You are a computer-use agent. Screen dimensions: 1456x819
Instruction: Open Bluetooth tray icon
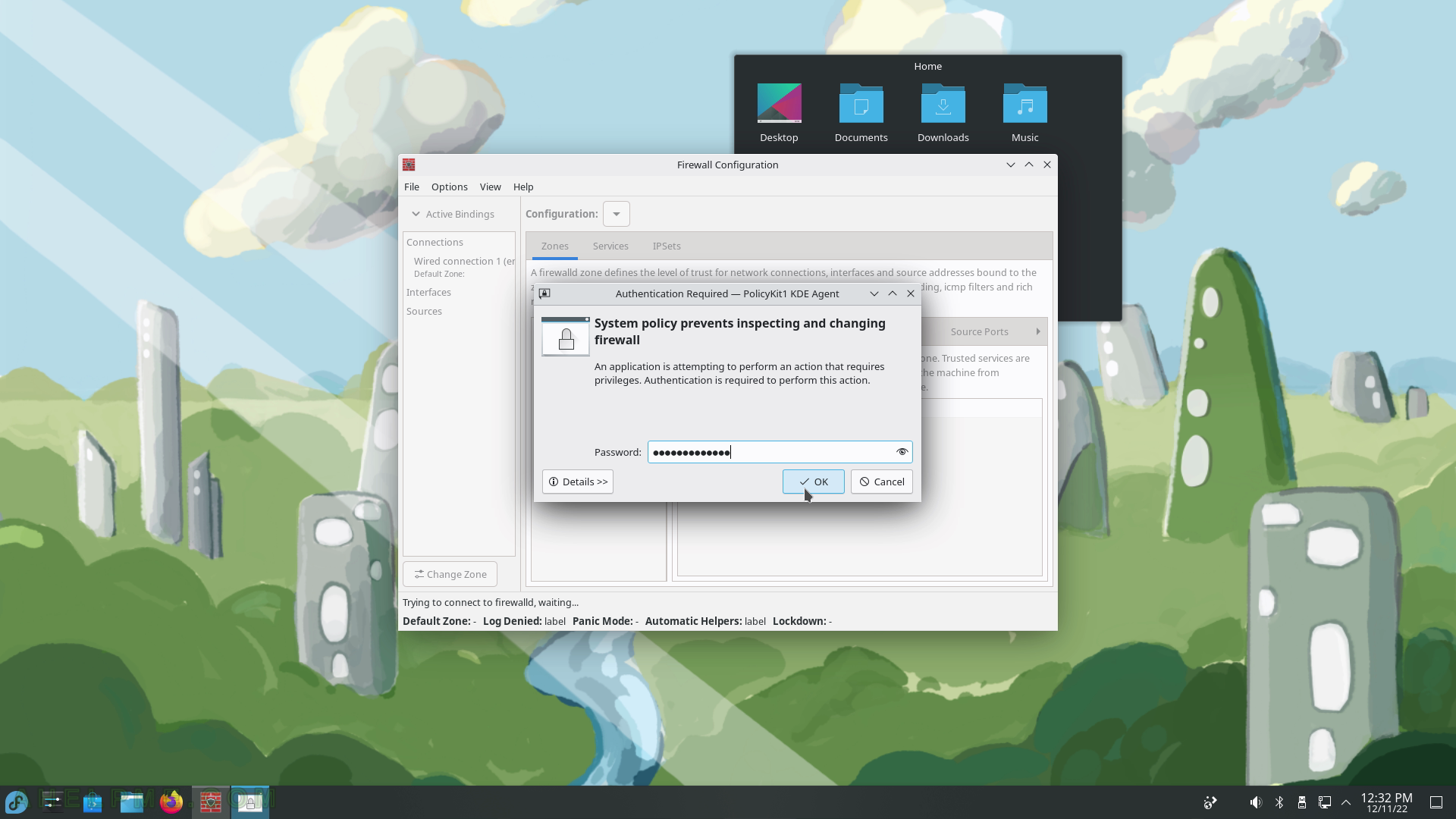[x=1279, y=802]
